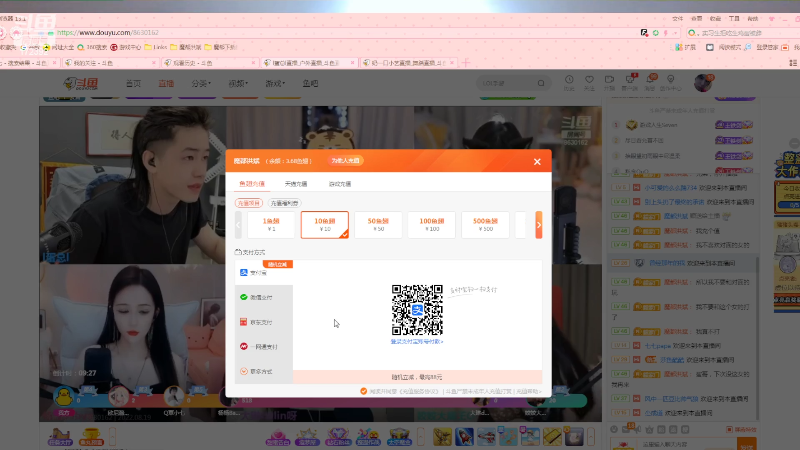
Task: Open 鱼吧 in the Douyu navigation
Action: (310, 83)
